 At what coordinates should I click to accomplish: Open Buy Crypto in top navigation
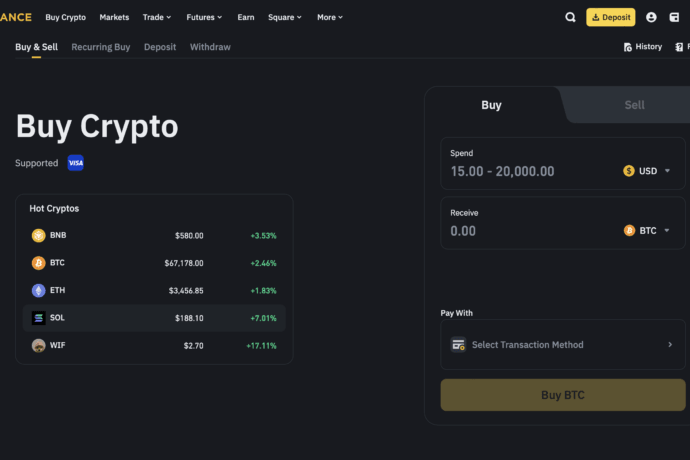(x=66, y=17)
